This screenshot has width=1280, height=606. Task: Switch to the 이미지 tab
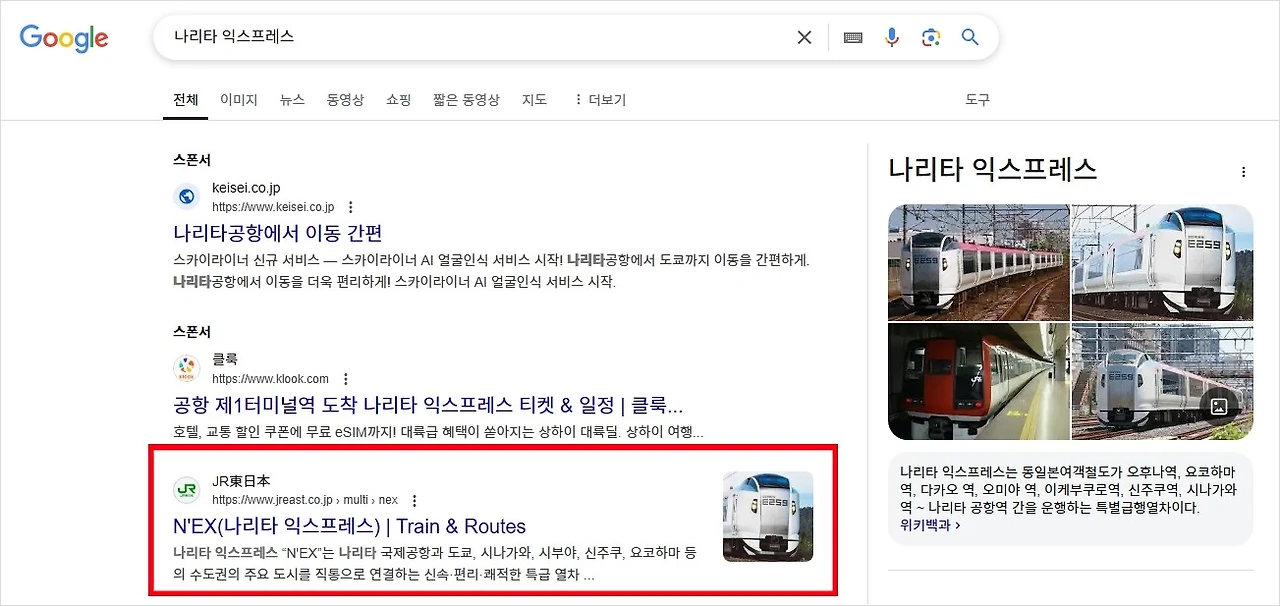[239, 100]
